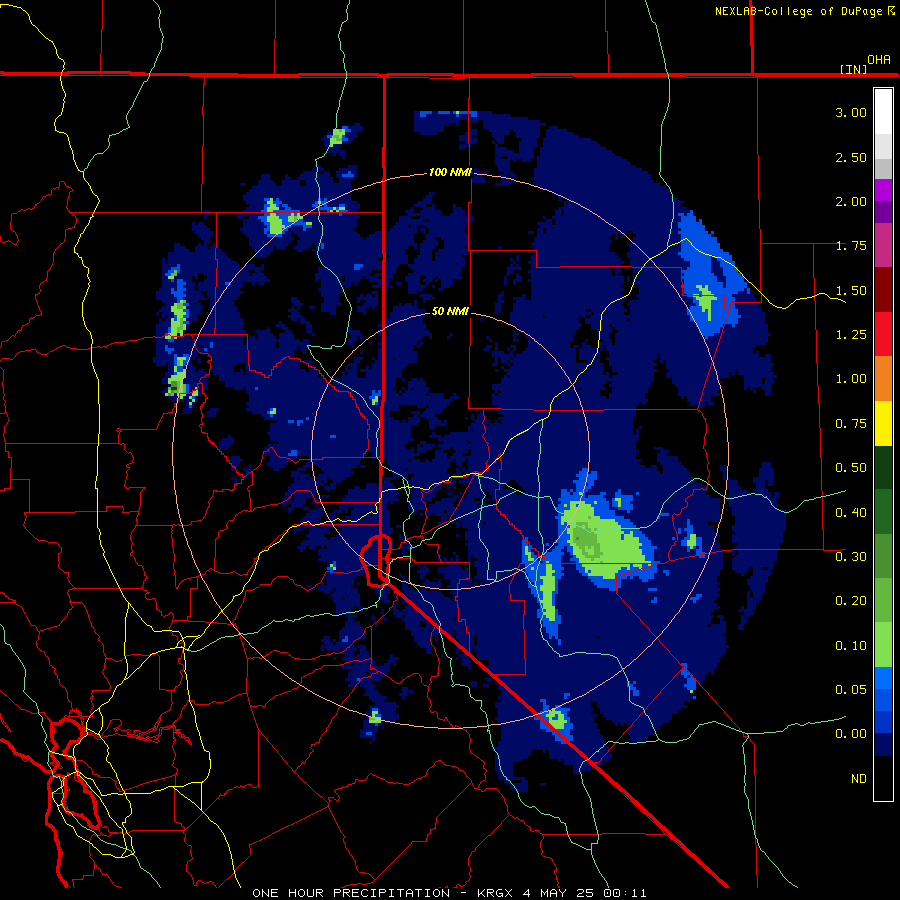Viewport: 900px width, 900px height.
Task: Click the 2.50 legend value
Action: 851,157
